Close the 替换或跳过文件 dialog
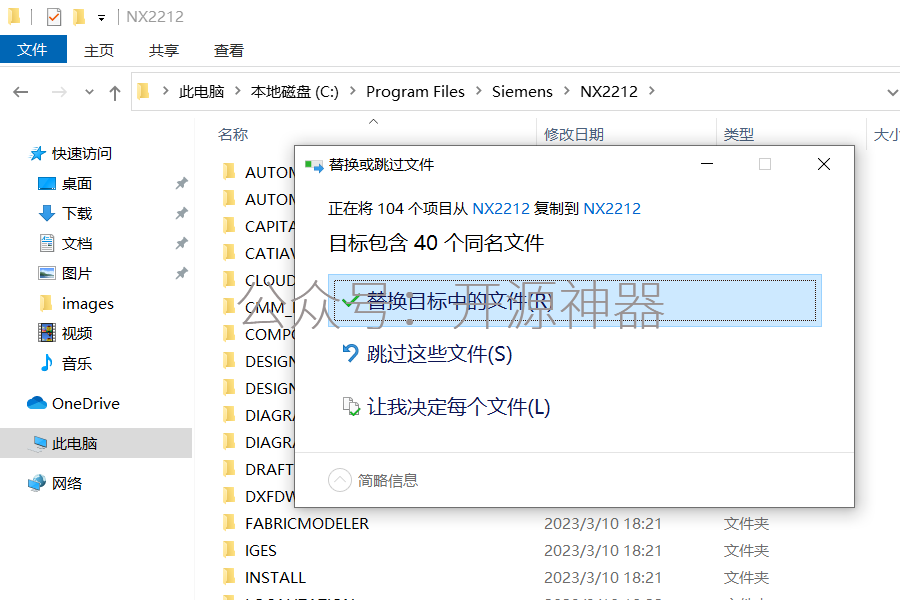The width and height of the screenshot is (900, 600). 824,164
